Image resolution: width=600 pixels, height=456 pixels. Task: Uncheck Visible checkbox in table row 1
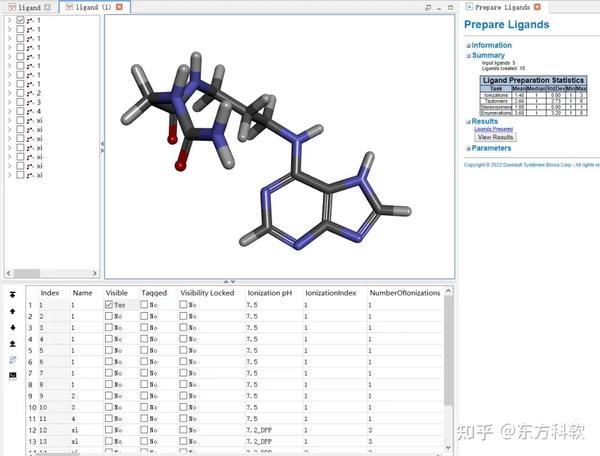click(109, 305)
